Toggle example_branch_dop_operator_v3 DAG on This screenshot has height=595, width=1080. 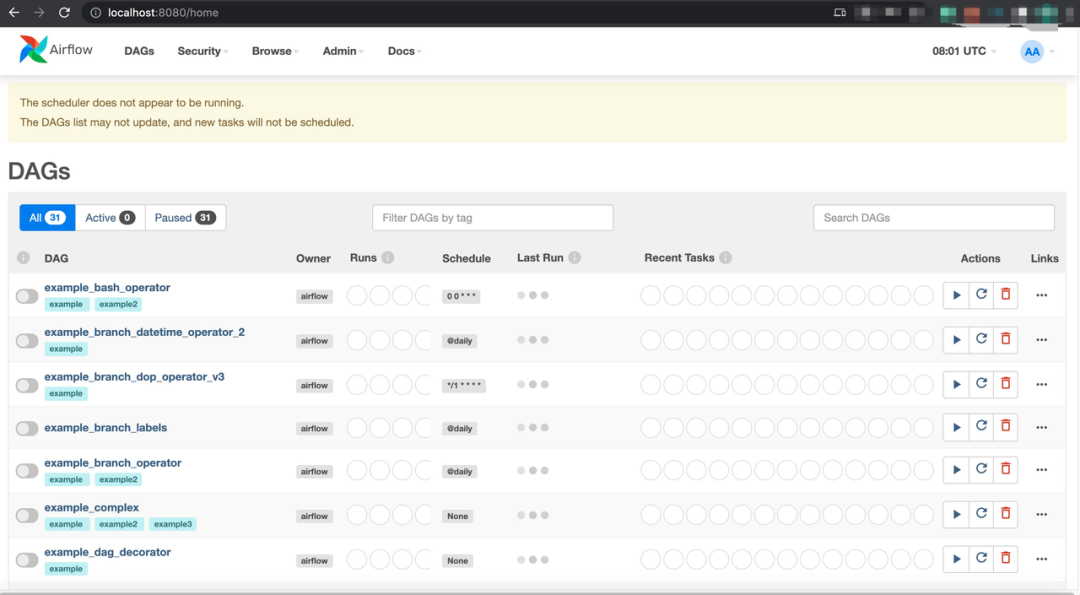(x=27, y=385)
